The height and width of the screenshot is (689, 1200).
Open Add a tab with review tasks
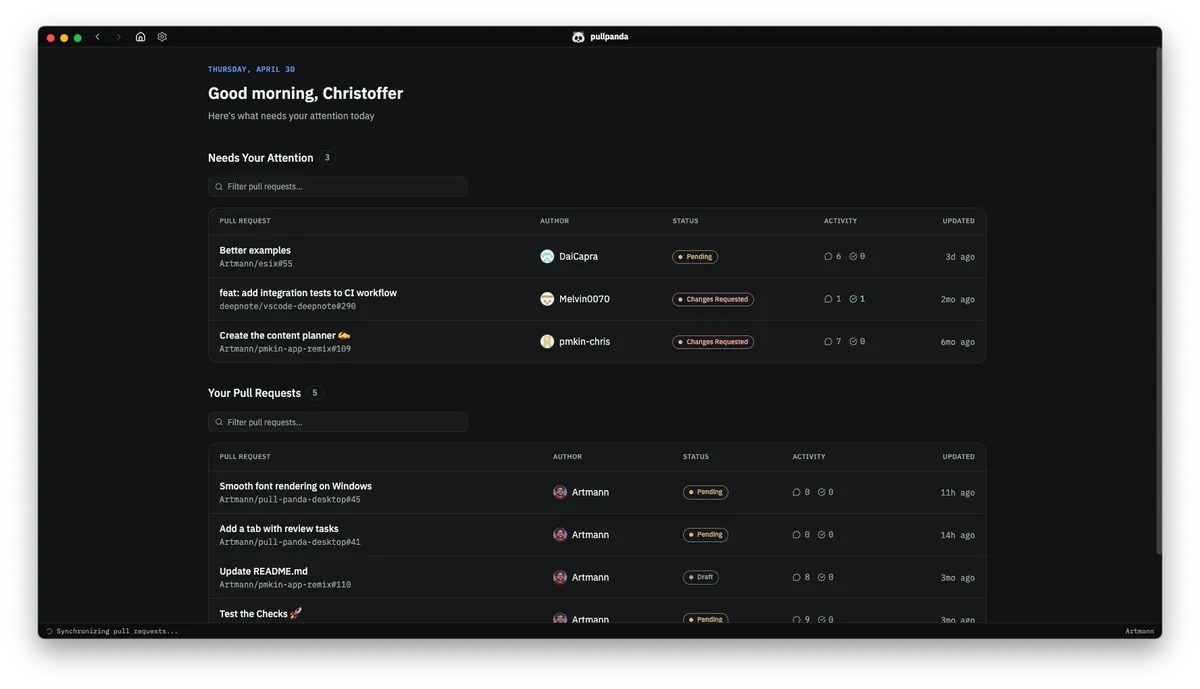click(279, 529)
